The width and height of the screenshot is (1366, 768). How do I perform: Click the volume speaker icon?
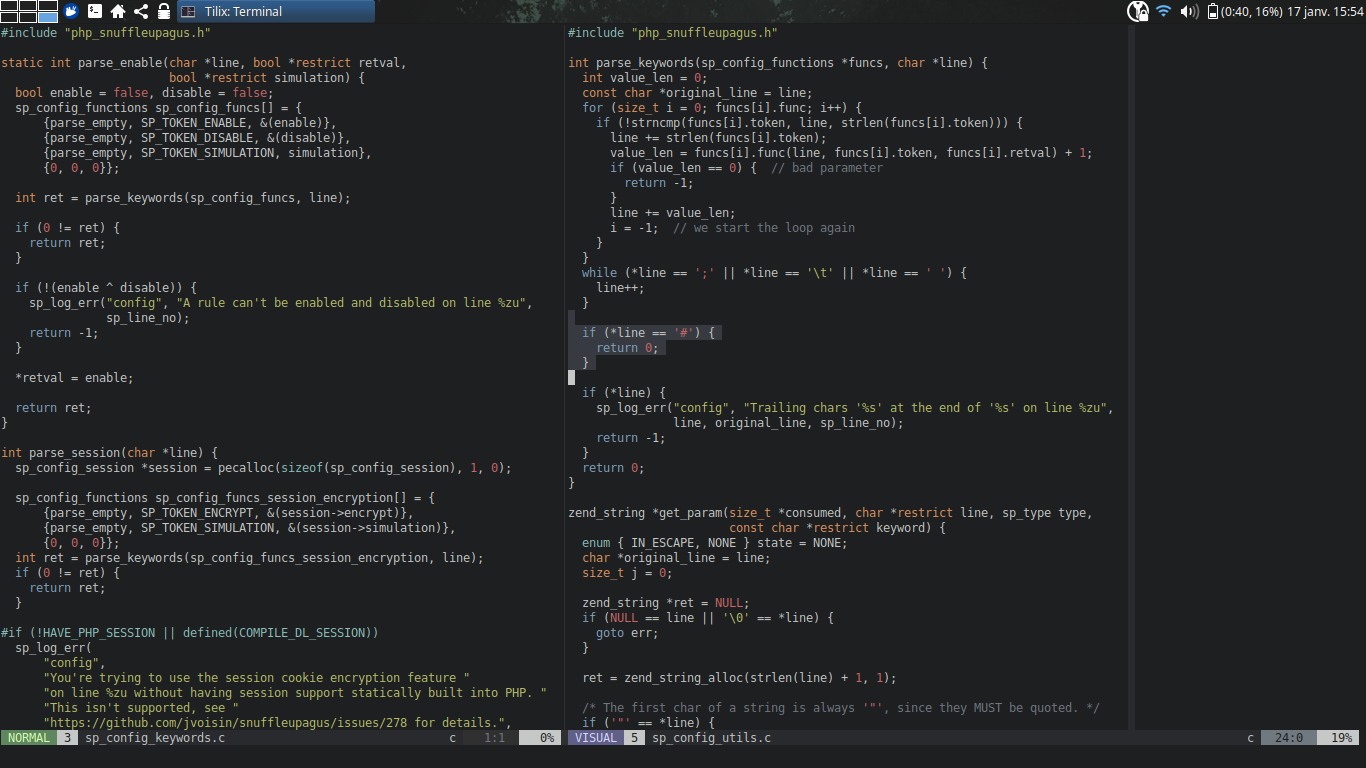click(x=1189, y=11)
